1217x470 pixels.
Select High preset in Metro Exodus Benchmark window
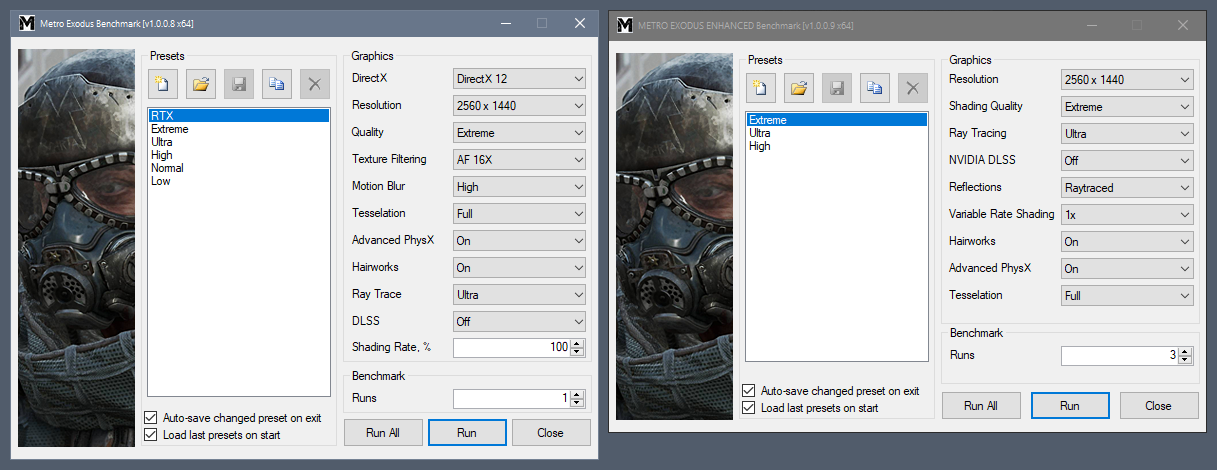(x=239, y=155)
